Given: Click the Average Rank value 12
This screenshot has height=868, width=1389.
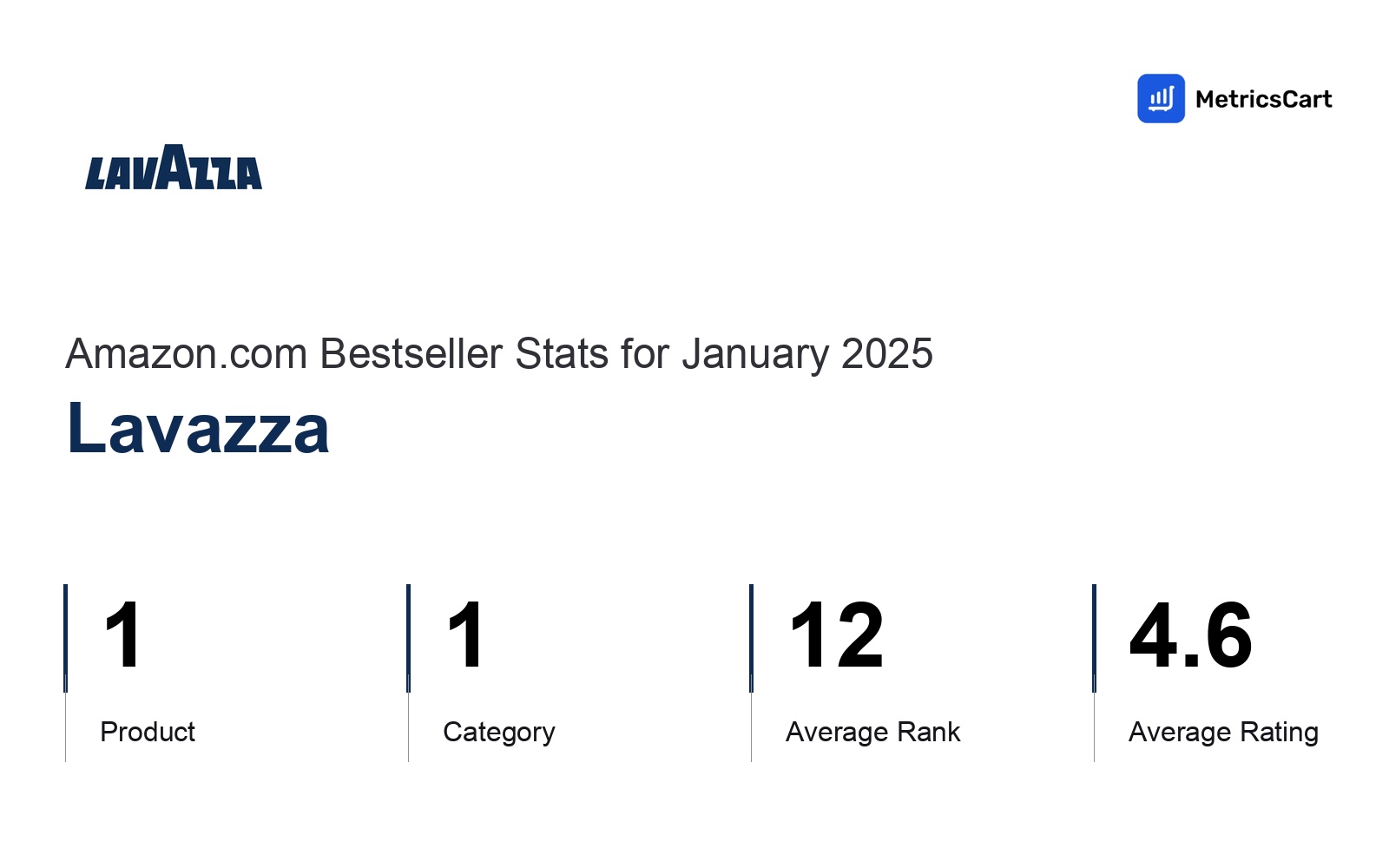Looking at the screenshot, I should click(x=837, y=635).
